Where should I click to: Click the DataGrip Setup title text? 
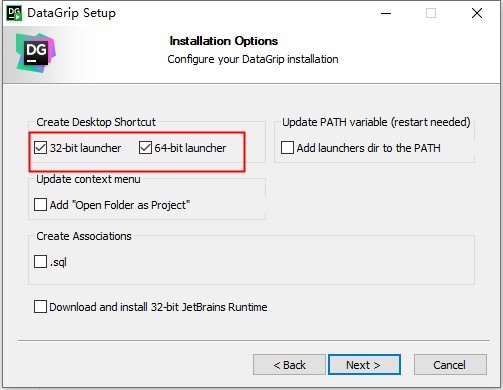click(71, 13)
